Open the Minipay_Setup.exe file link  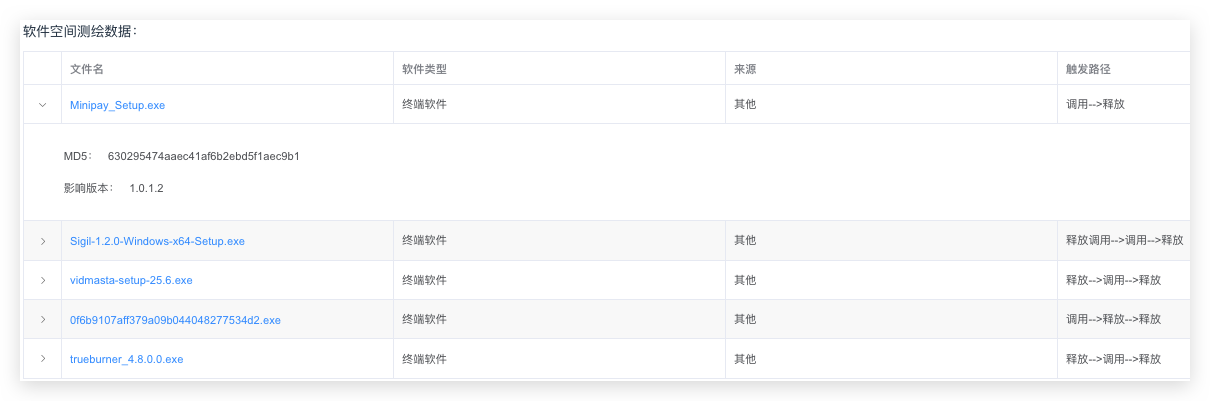point(117,105)
